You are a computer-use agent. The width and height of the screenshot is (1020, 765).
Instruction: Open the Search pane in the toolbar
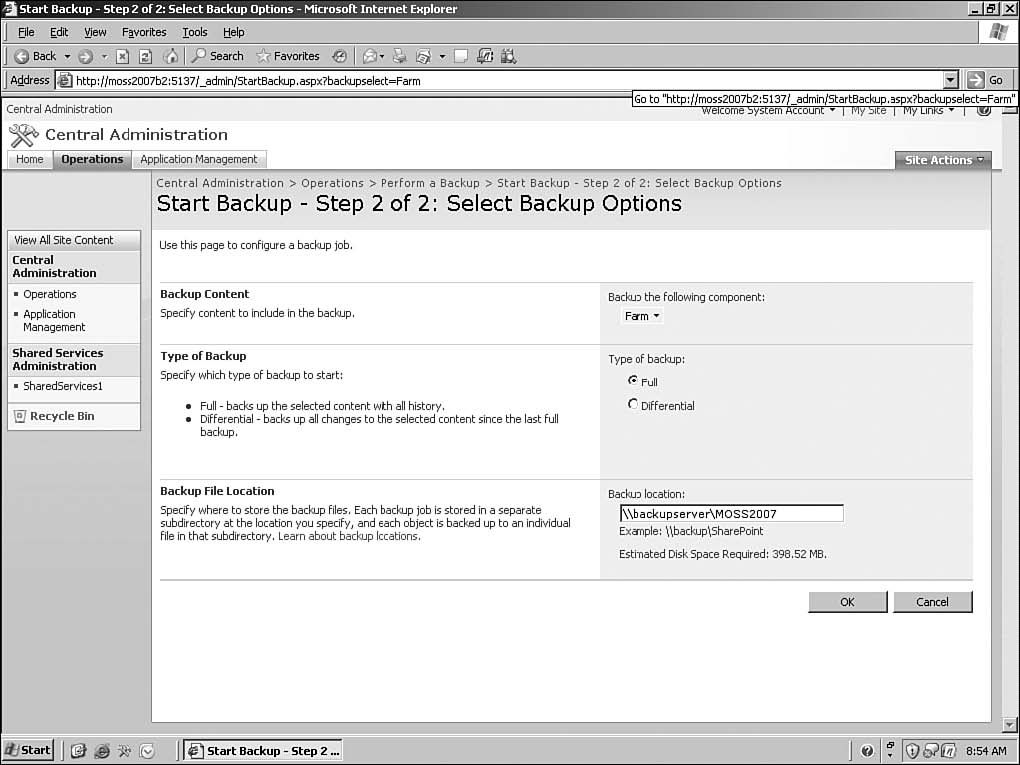217,56
